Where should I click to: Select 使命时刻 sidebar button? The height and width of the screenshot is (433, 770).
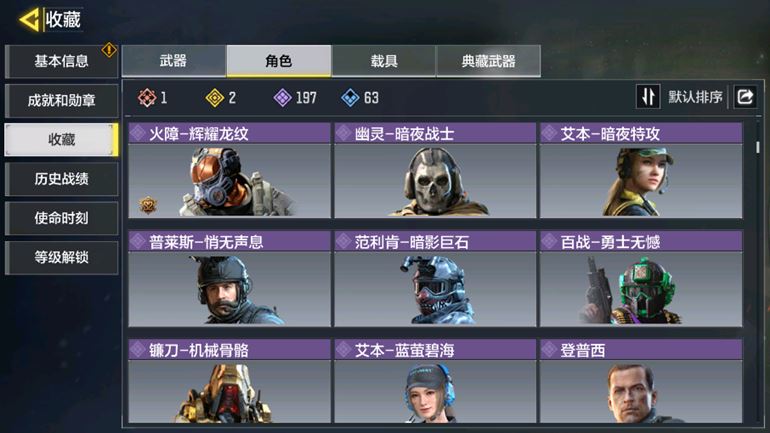pyautogui.click(x=61, y=218)
